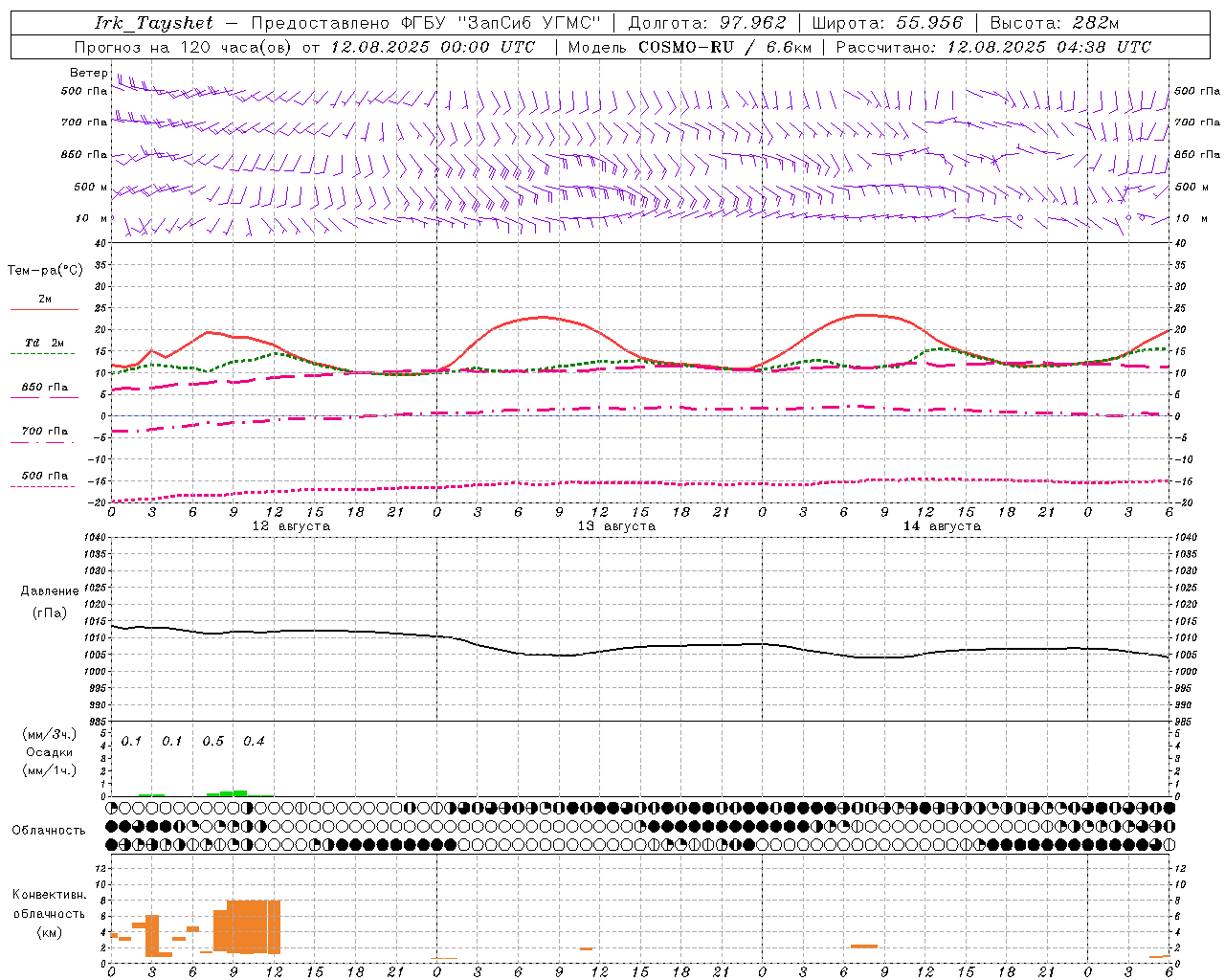Click the "Тем-ра(°C)" temperature panel label

pos(45,271)
